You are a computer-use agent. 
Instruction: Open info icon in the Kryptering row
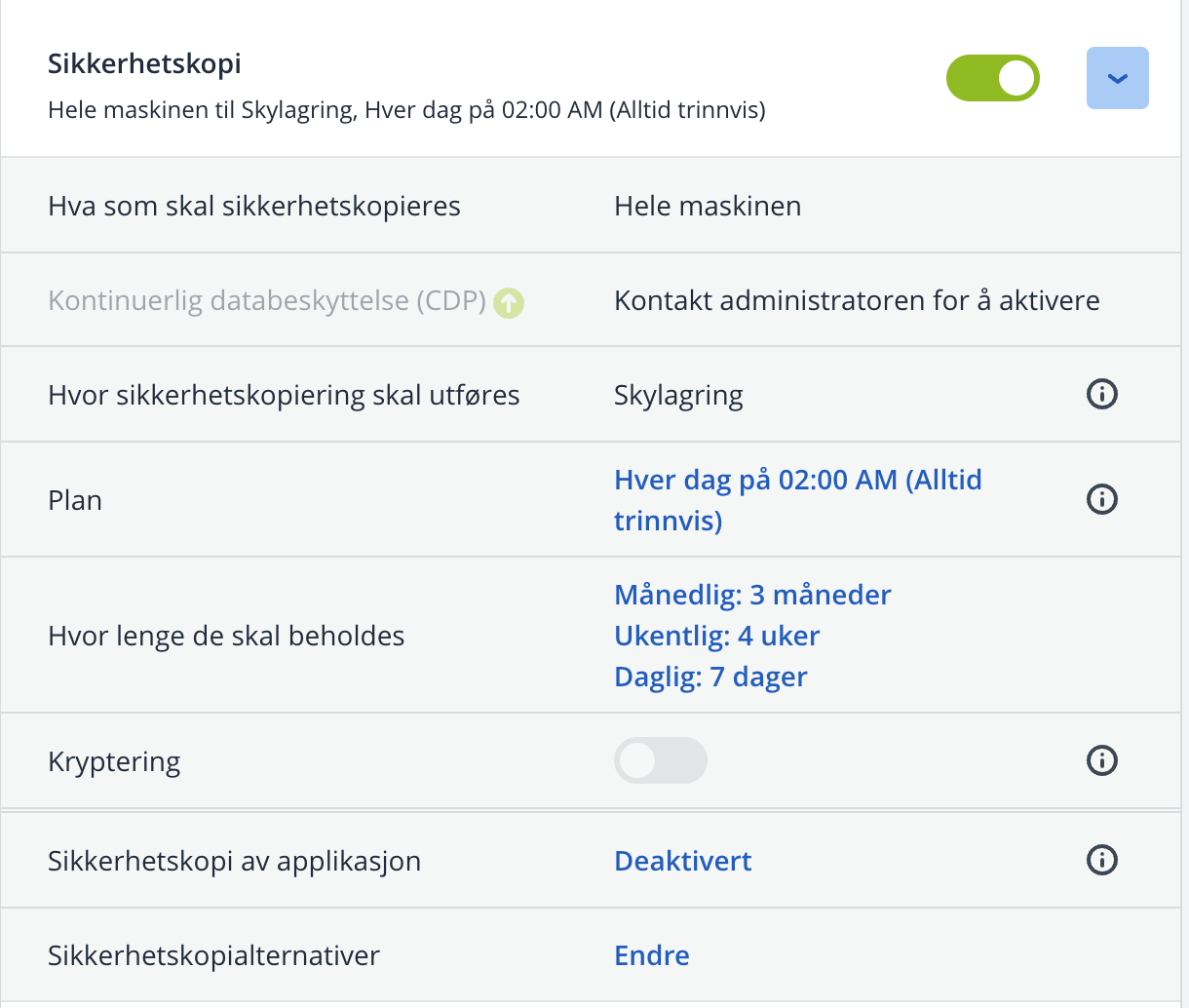coord(1102,760)
